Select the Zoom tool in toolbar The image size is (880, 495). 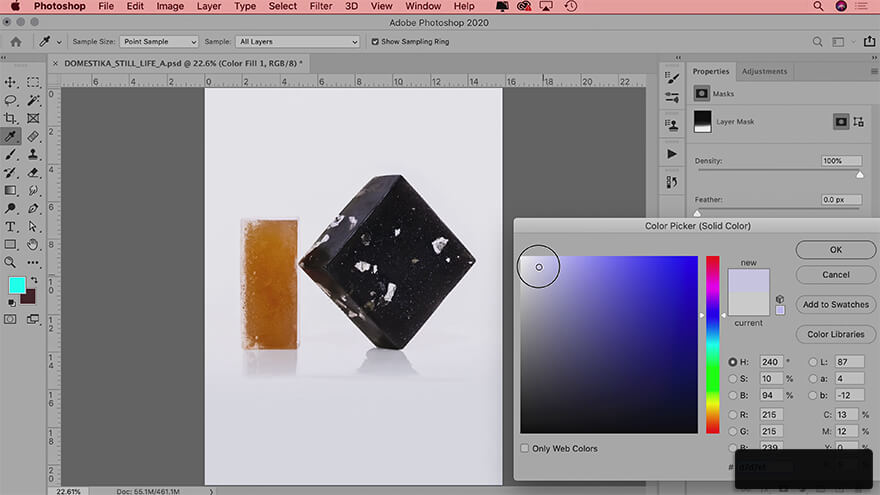click(11, 262)
